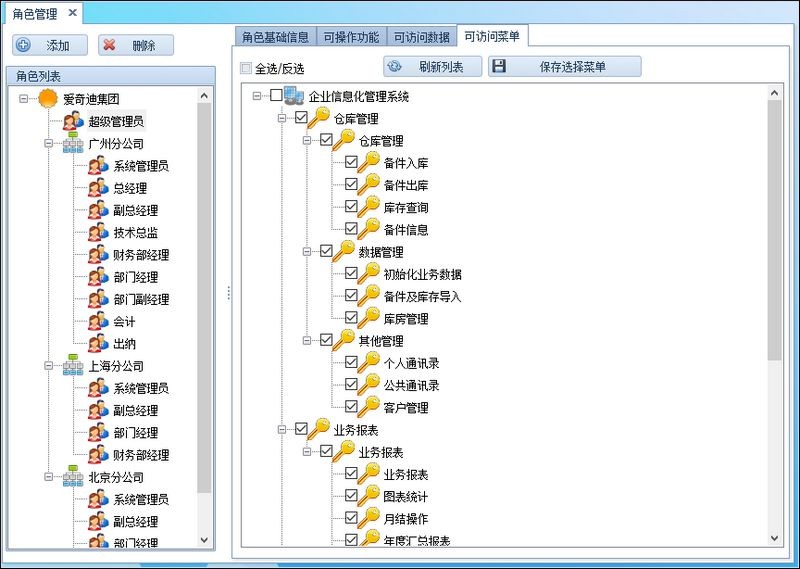Viewport: 800px width, 569px height.
Task: Click the key icon beside 其他管理
Action: [x=344, y=340]
